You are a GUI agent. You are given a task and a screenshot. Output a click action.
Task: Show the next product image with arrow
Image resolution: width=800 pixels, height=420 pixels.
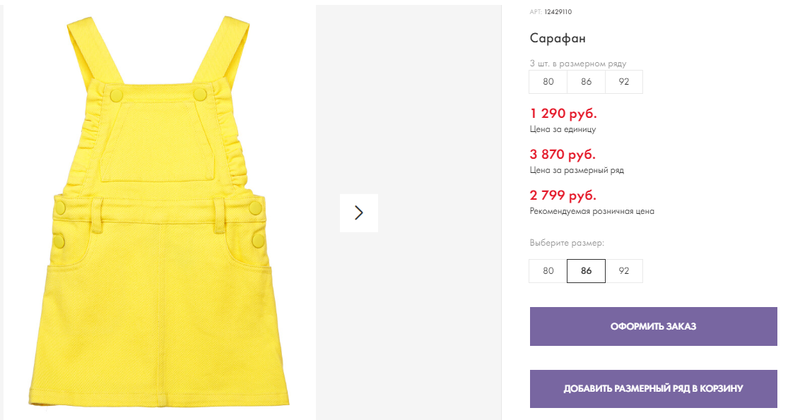point(359,213)
